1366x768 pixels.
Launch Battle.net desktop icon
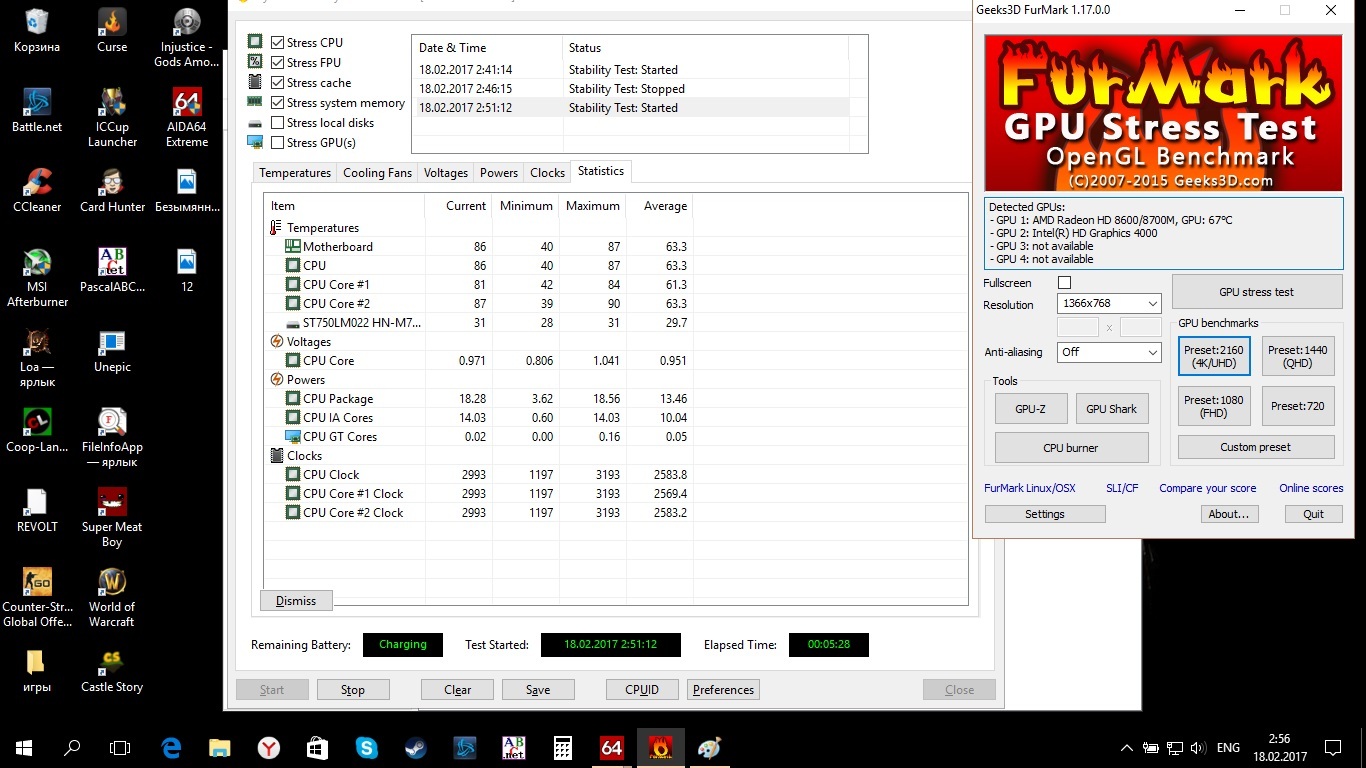tap(37, 110)
